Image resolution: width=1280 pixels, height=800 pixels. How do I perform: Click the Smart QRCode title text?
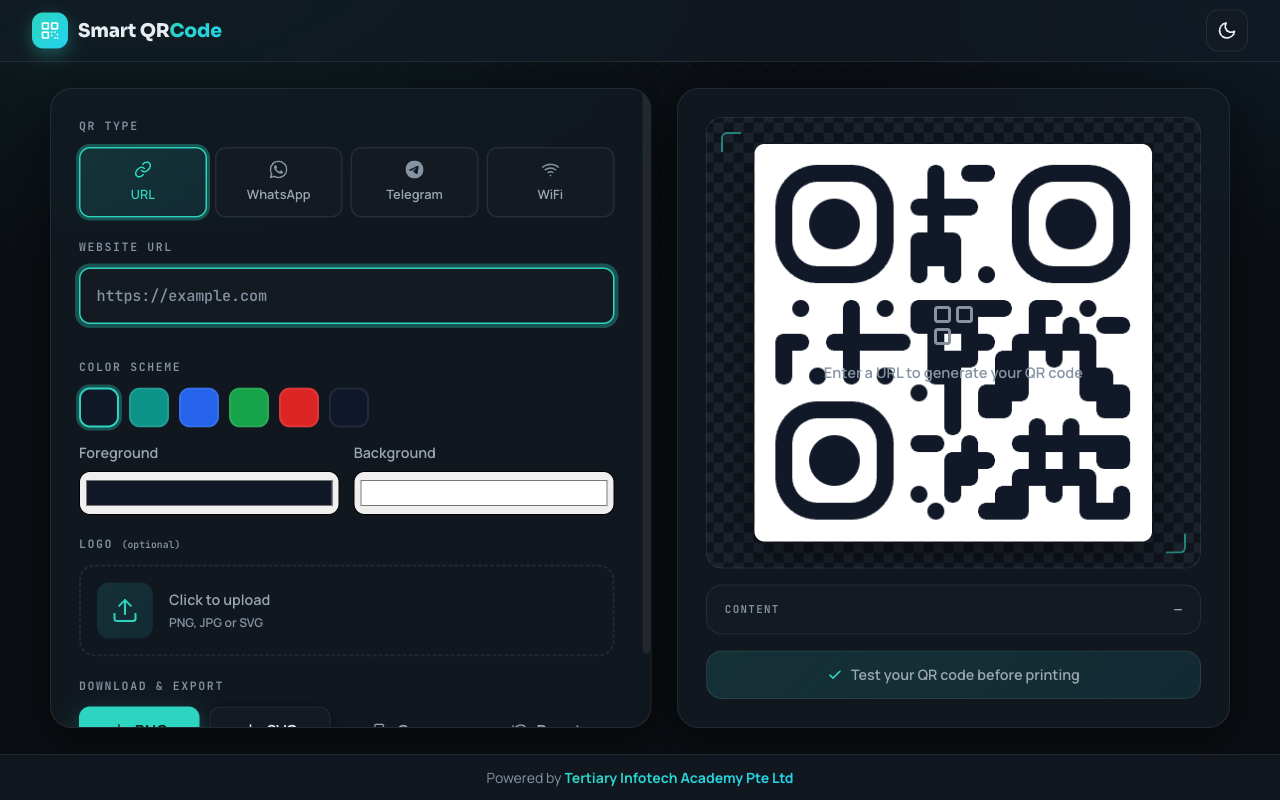150,30
